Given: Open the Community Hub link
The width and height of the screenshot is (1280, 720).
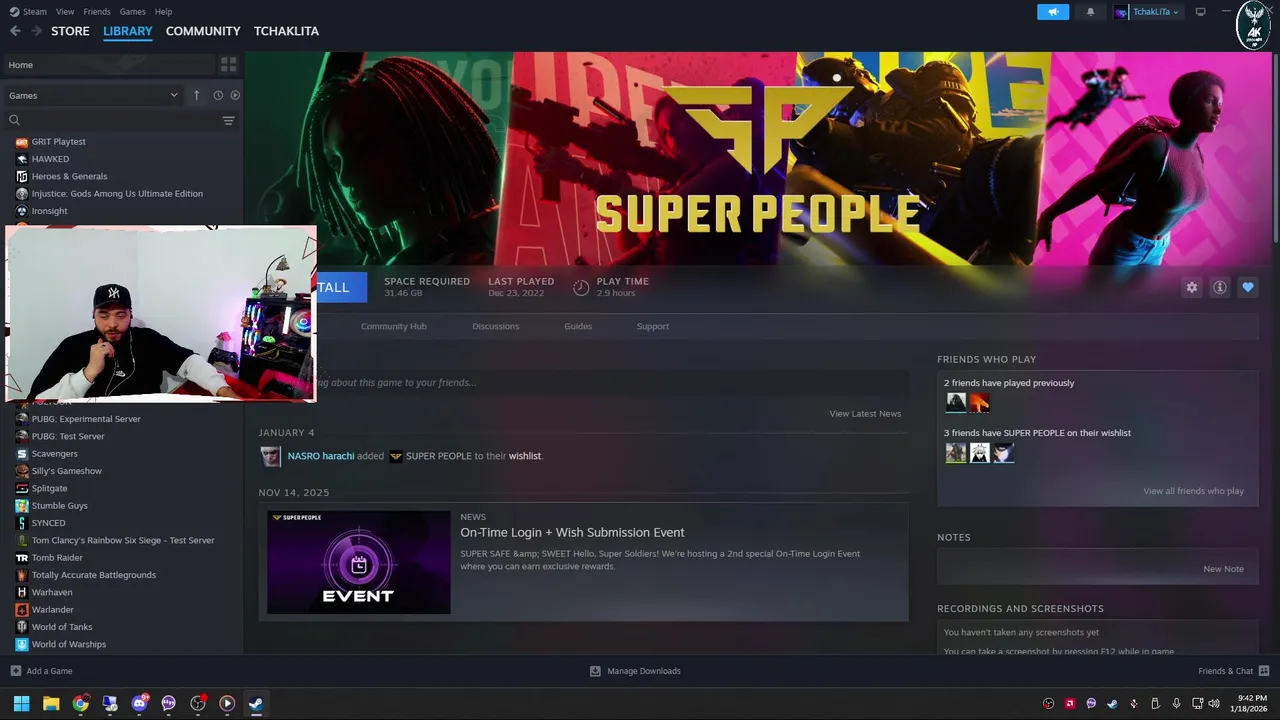Looking at the screenshot, I should pos(393,326).
